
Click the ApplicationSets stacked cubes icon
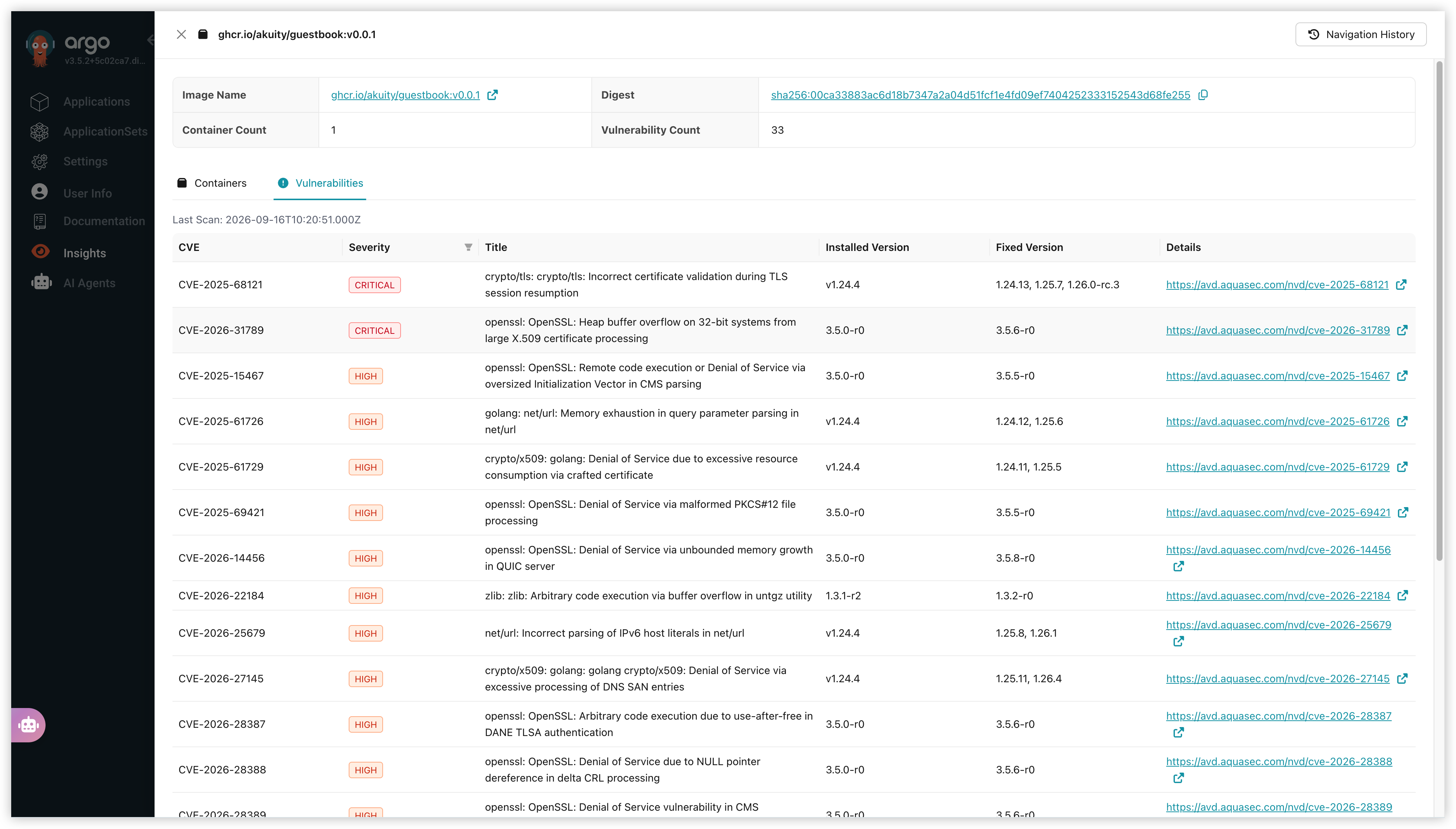point(40,131)
